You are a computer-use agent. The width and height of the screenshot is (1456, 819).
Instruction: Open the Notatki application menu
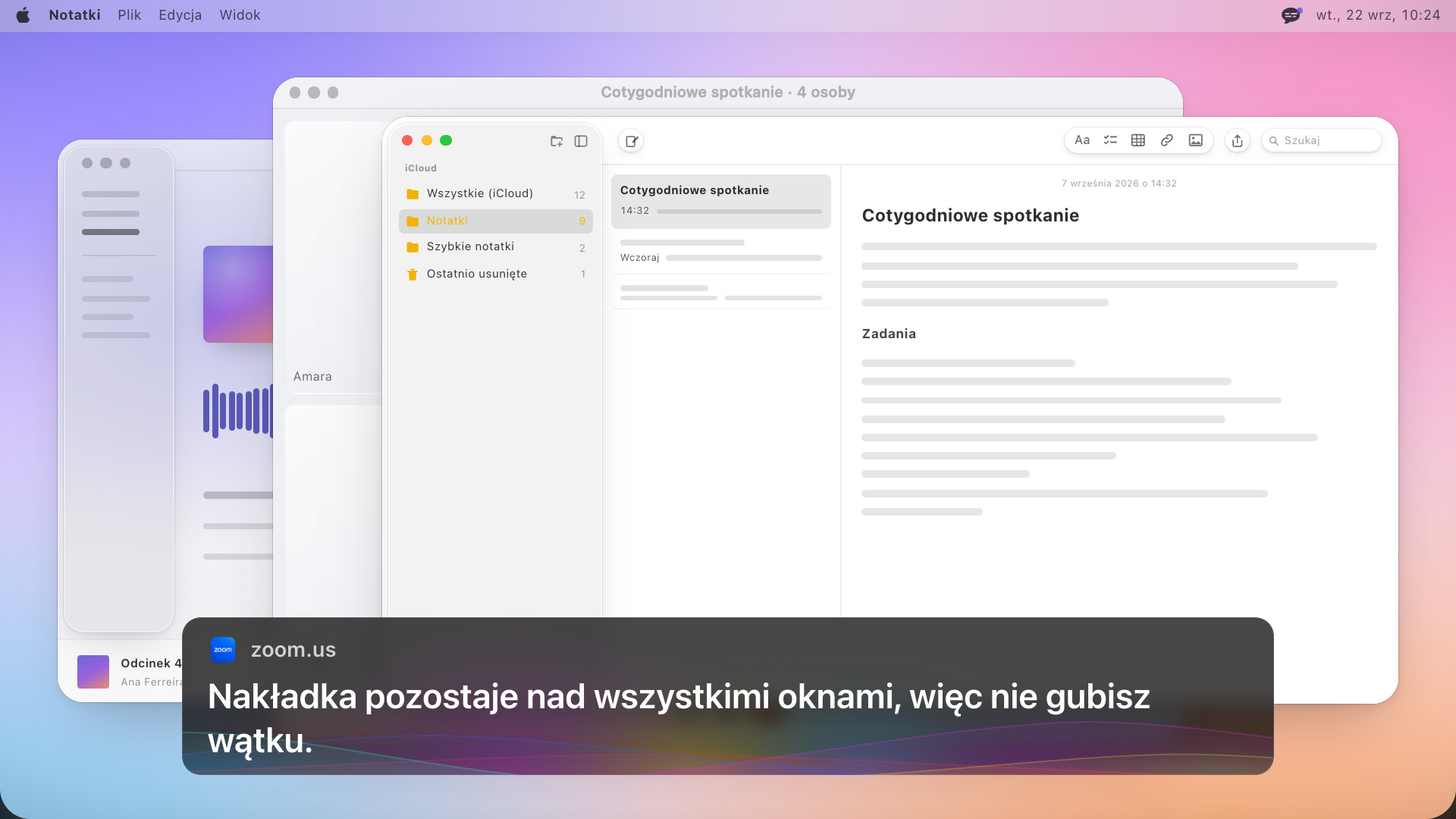[74, 15]
